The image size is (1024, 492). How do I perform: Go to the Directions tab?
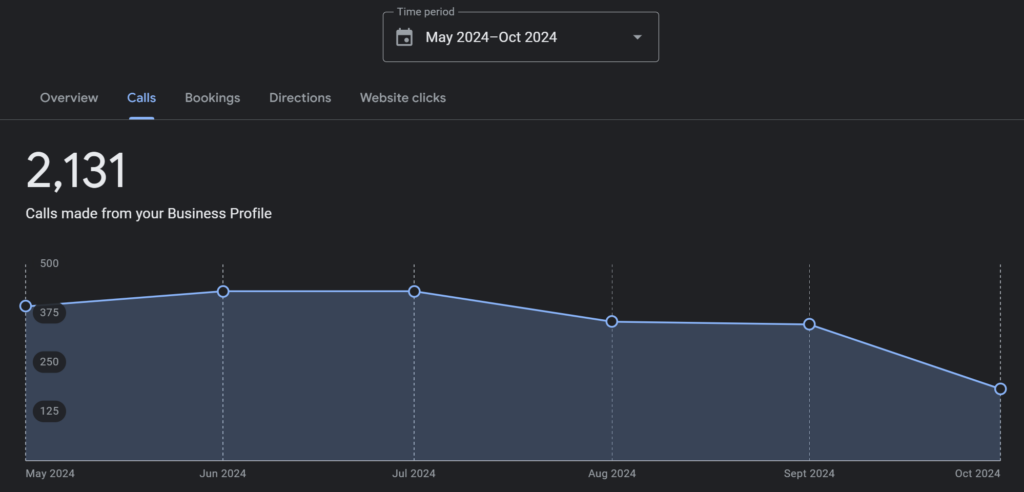click(x=300, y=98)
